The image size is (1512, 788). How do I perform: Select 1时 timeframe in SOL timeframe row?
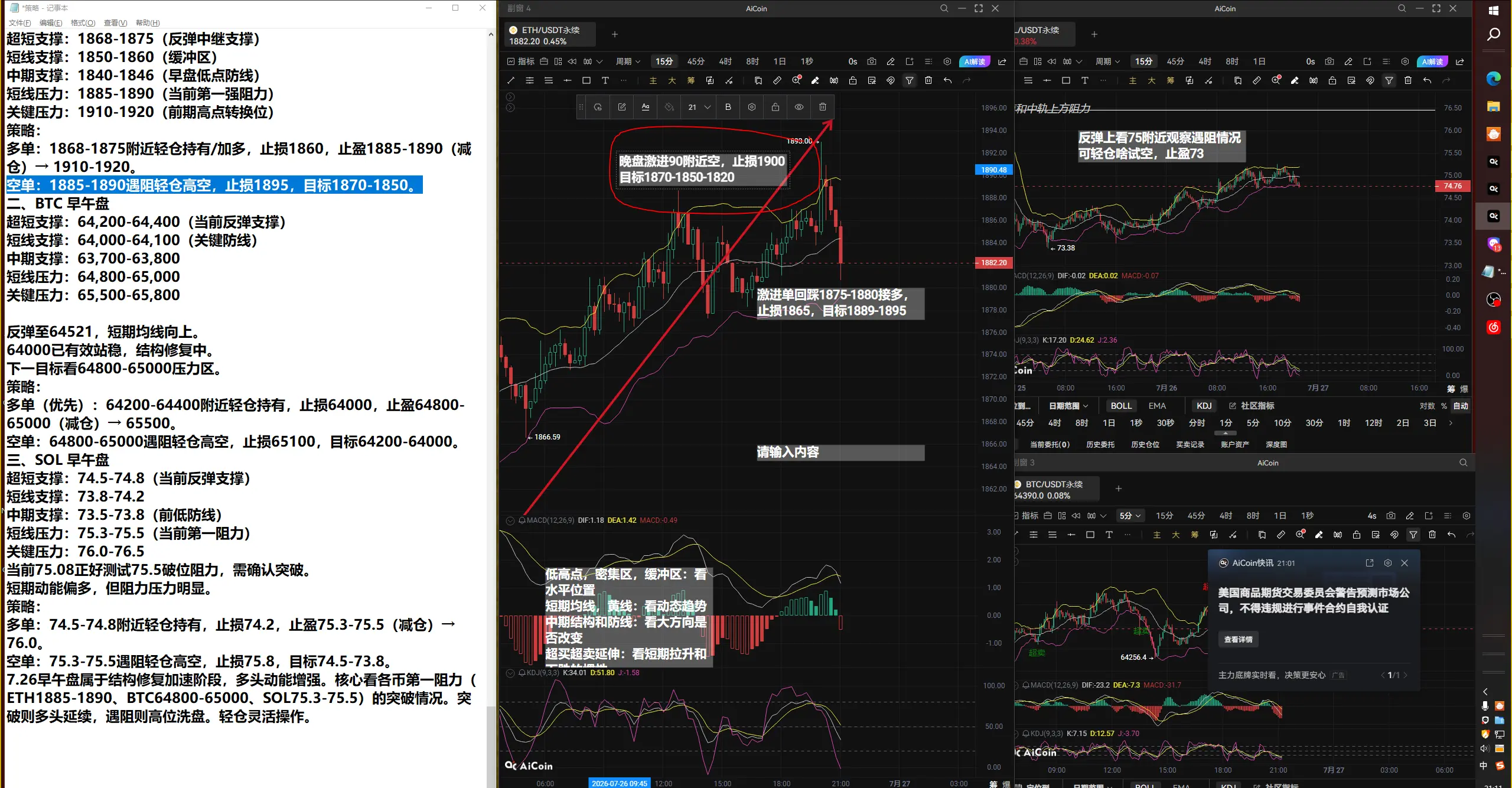[1344, 423]
